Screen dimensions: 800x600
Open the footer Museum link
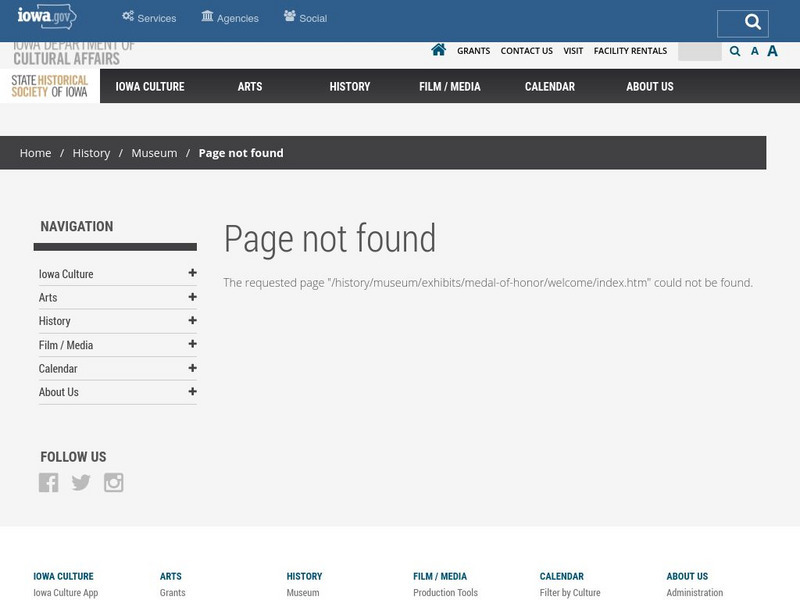303,592
